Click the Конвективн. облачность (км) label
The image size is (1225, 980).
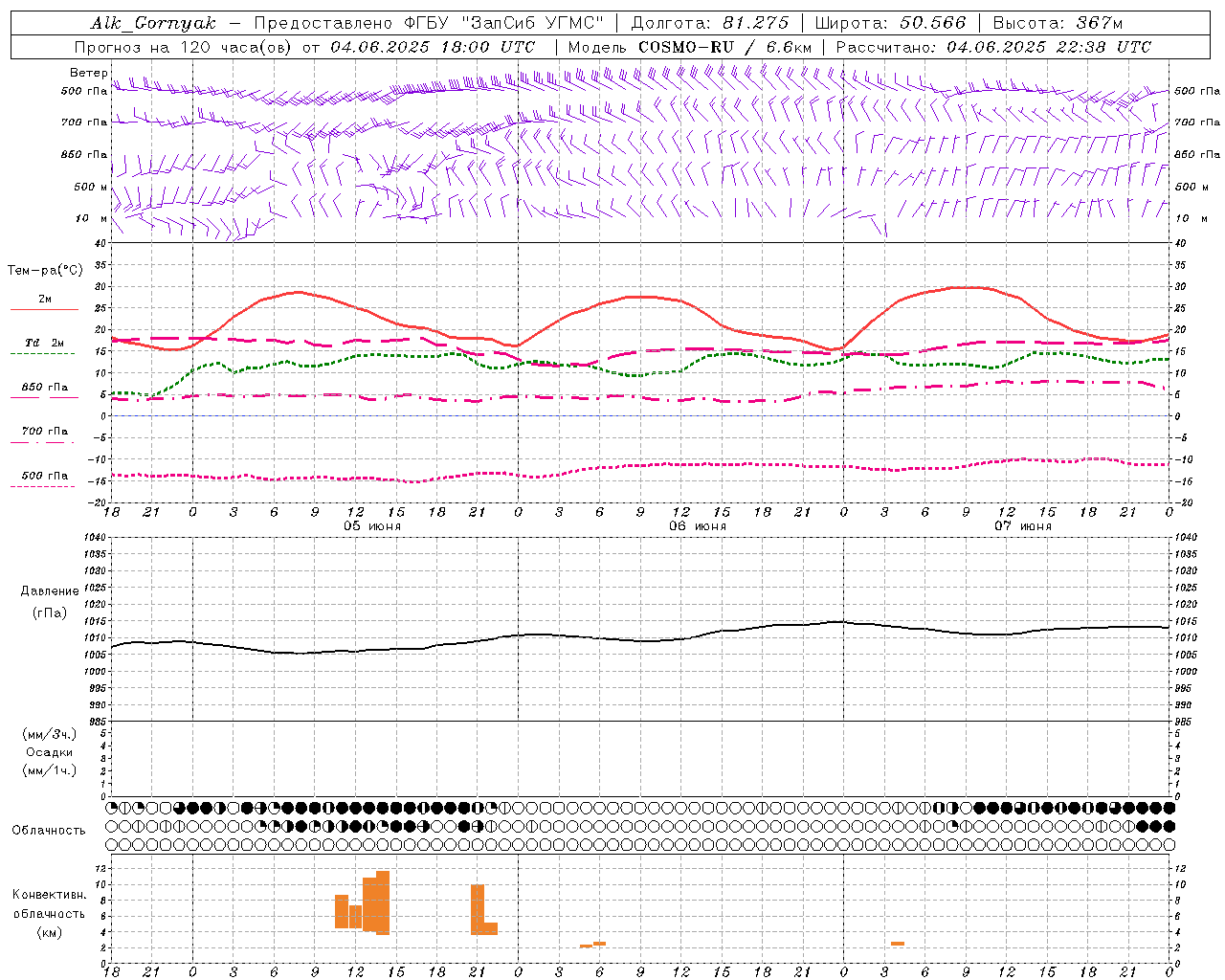[x=49, y=913]
